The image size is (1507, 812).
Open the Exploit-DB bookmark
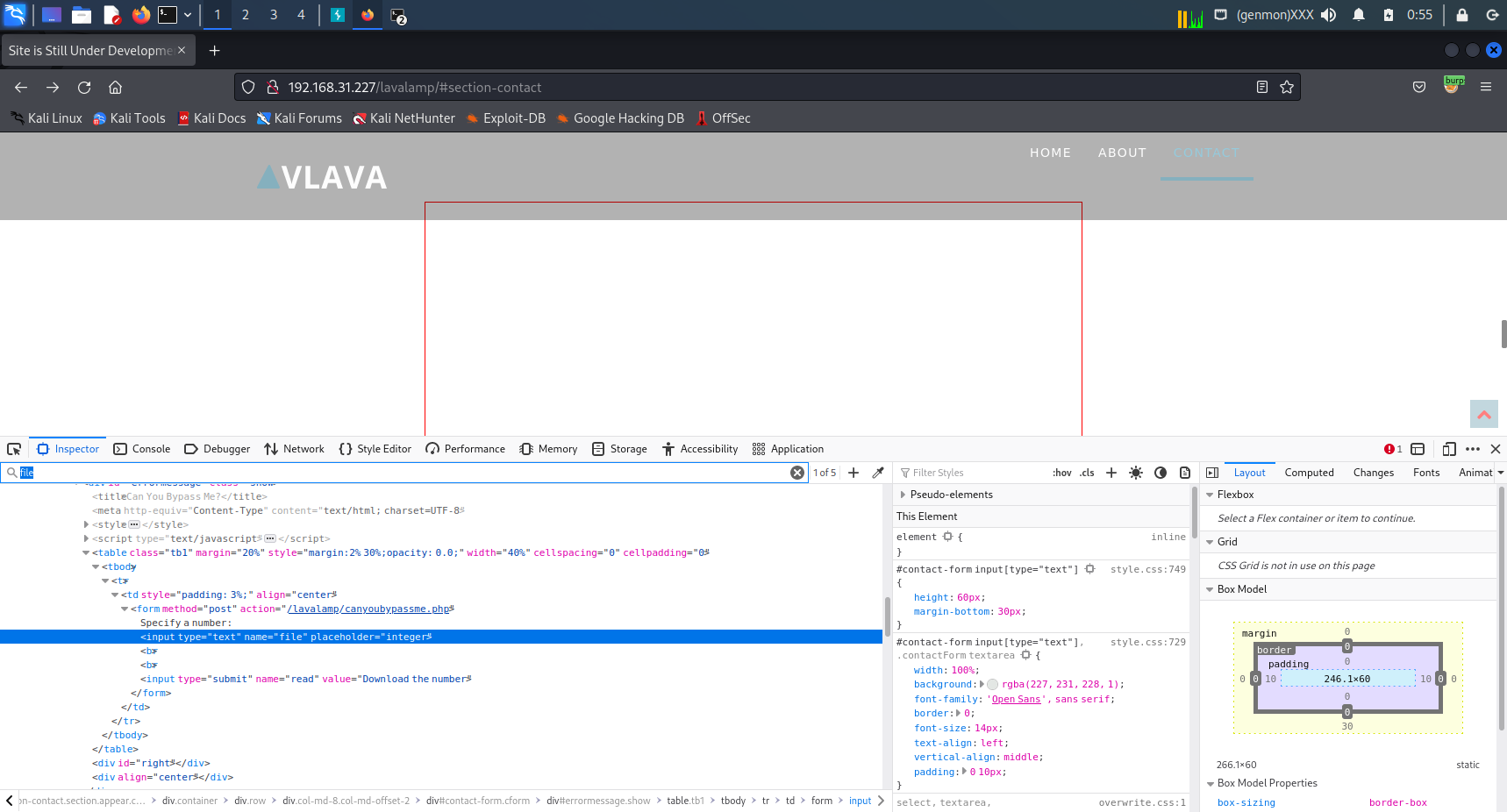(505, 118)
